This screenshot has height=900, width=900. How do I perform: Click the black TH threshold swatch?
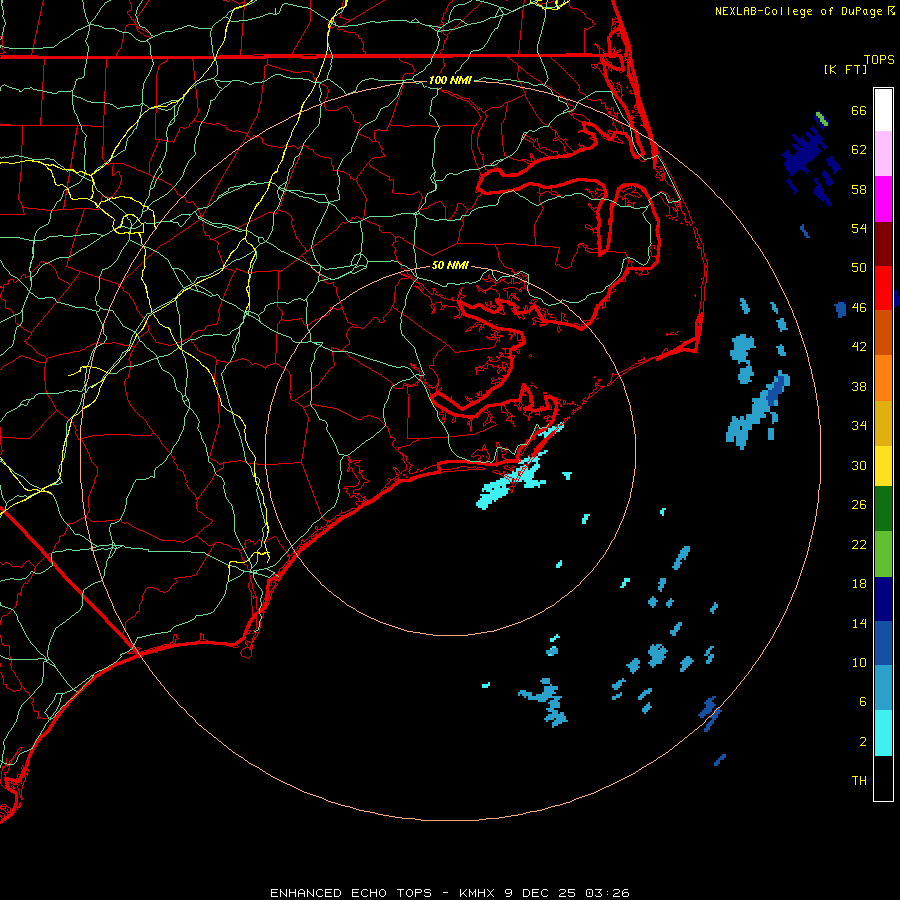click(883, 778)
